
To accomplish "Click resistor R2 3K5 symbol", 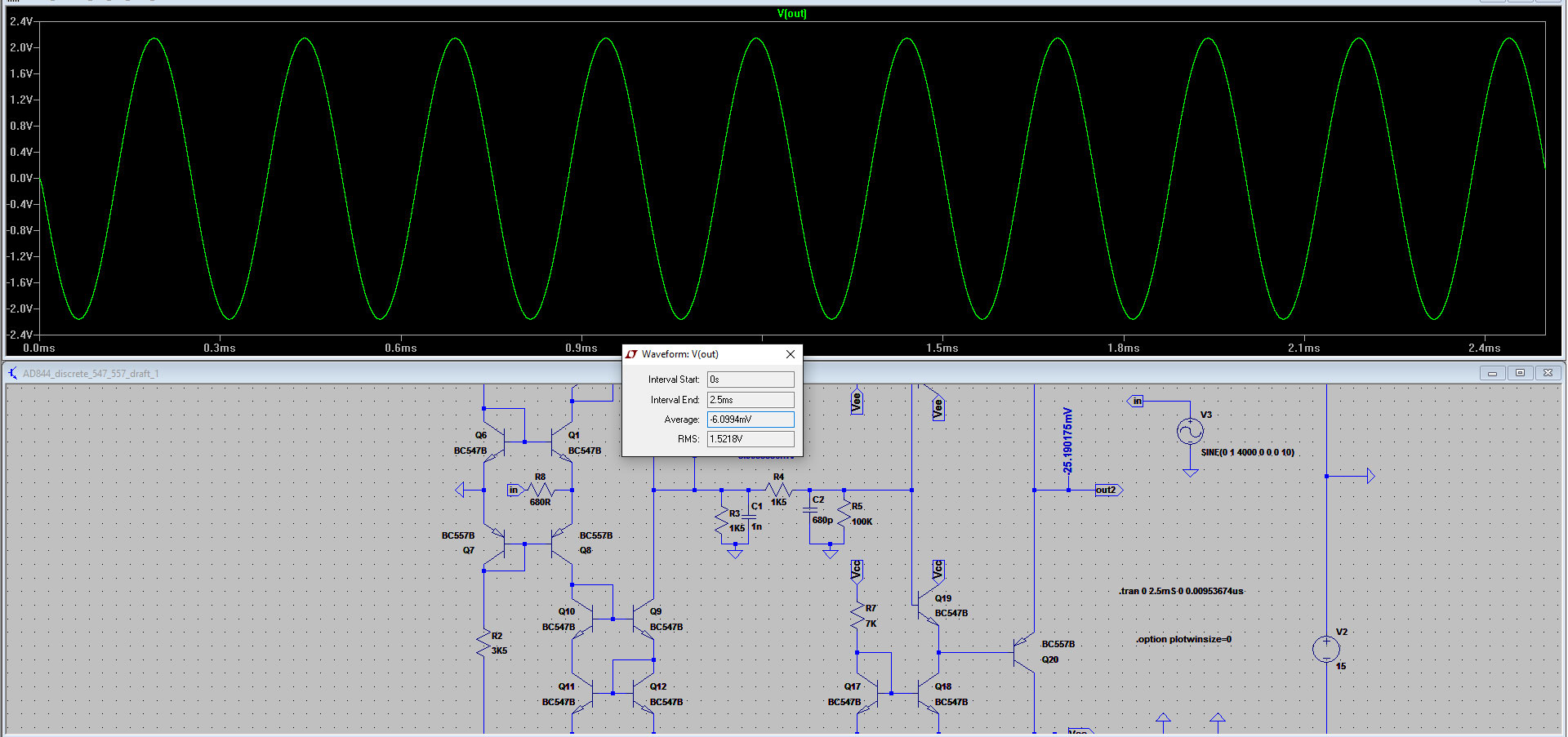I will click(x=483, y=643).
